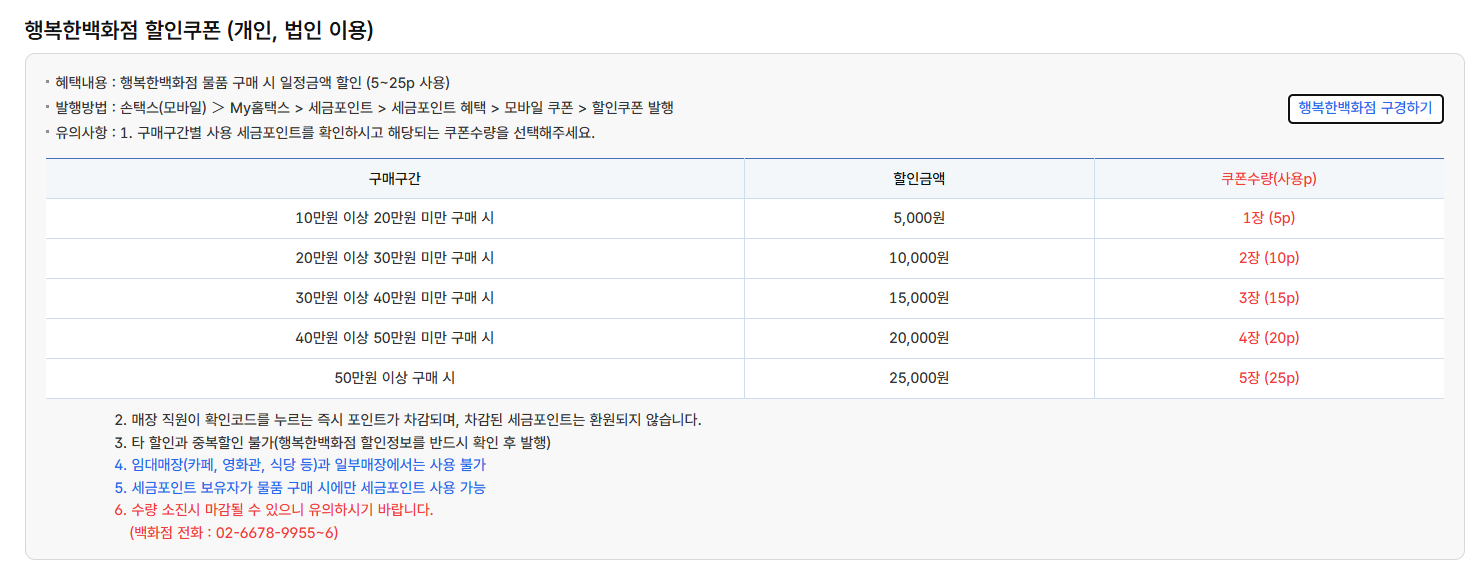Image resolution: width=1483 pixels, height=569 pixels.
Task: Click the 행복한백화점 구경하기 button
Action: click(x=1365, y=108)
